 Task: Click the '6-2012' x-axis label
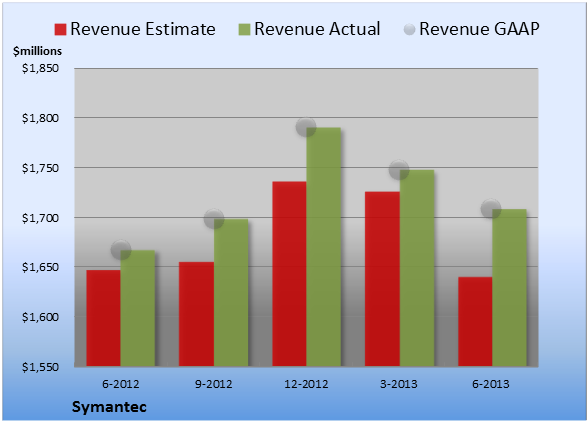(x=121, y=384)
